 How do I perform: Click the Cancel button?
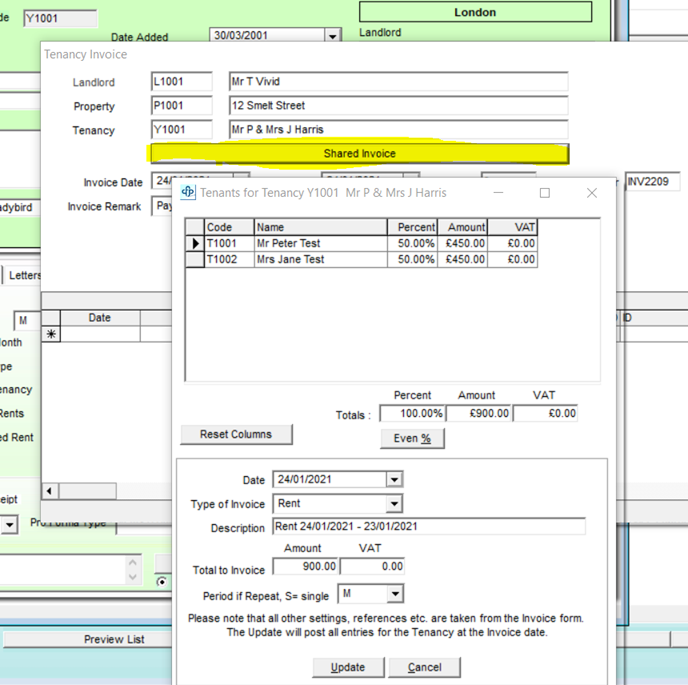coord(424,667)
